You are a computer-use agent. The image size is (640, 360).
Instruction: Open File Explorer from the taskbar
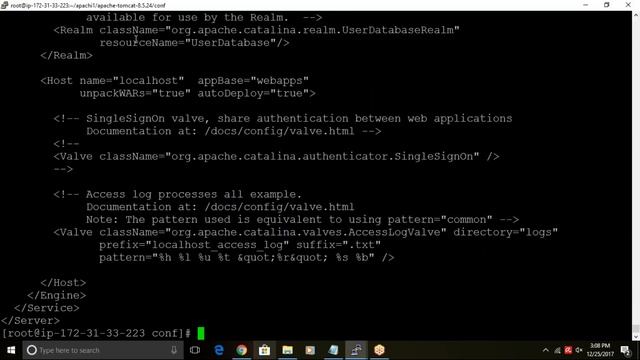(287, 350)
